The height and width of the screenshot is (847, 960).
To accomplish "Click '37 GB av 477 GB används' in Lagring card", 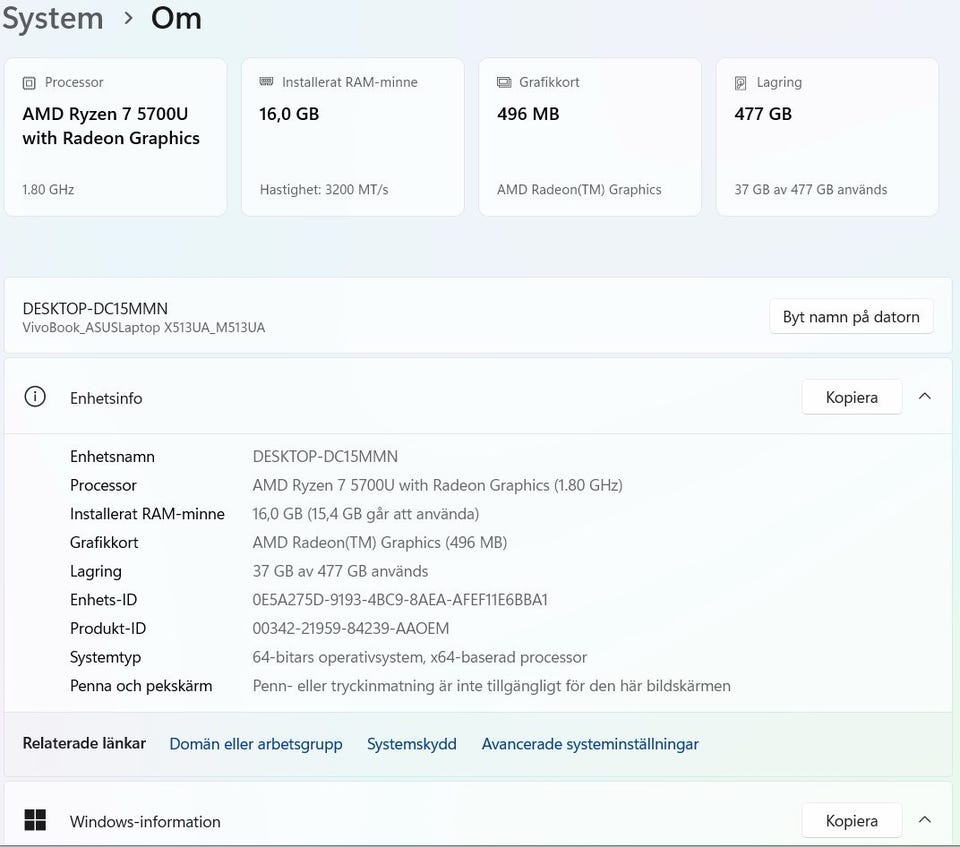I will click(x=811, y=190).
